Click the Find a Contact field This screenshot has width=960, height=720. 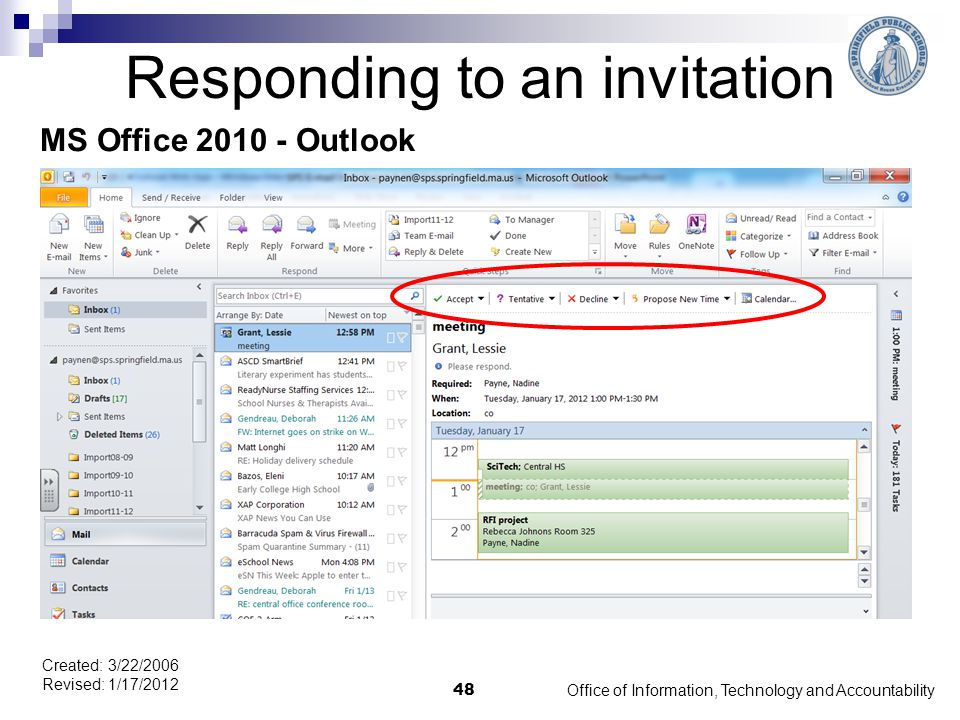point(839,217)
